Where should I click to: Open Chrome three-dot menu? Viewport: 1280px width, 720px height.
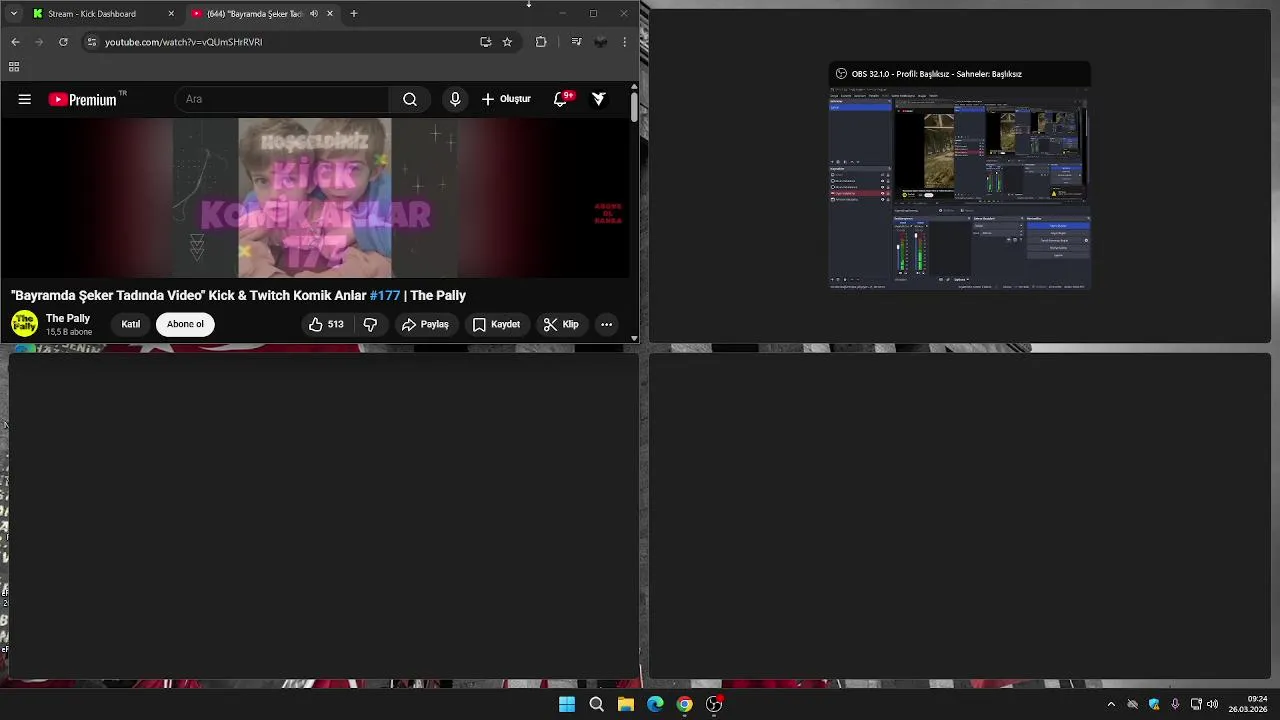pyautogui.click(x=624, y=42)
